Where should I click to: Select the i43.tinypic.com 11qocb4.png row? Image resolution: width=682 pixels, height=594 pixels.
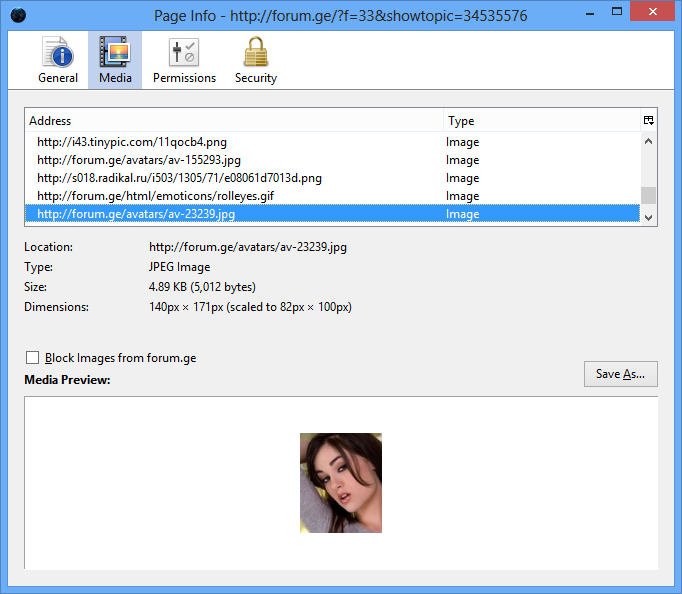pyautogui.click(x=333, y=142)
